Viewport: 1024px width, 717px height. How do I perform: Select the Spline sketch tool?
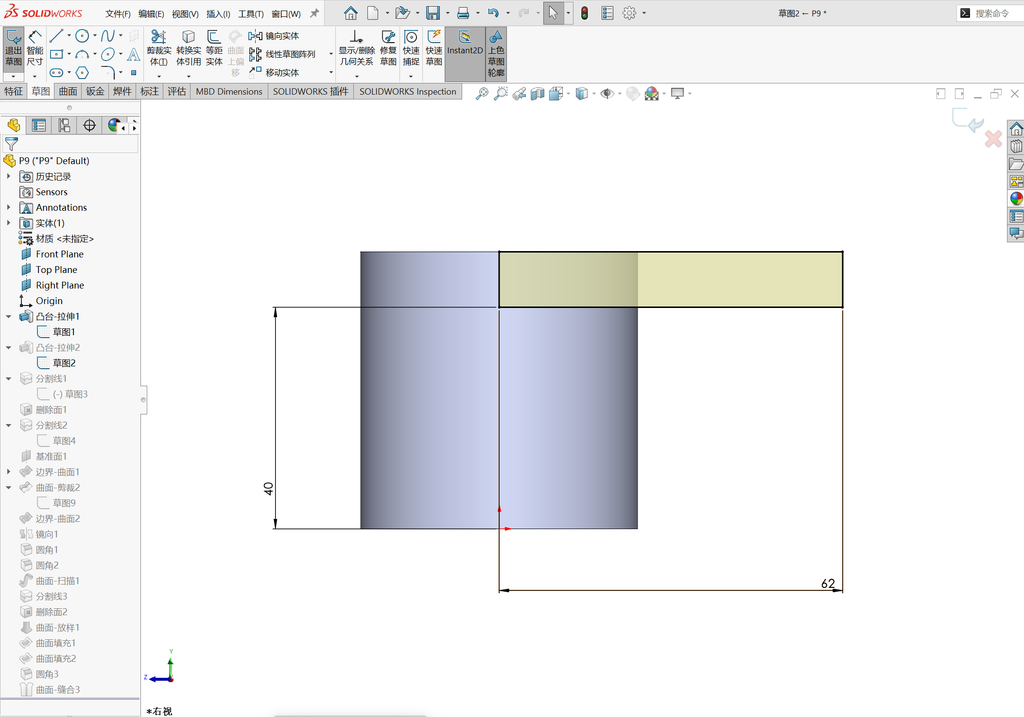pyautogui.click(x=108, y=36)
